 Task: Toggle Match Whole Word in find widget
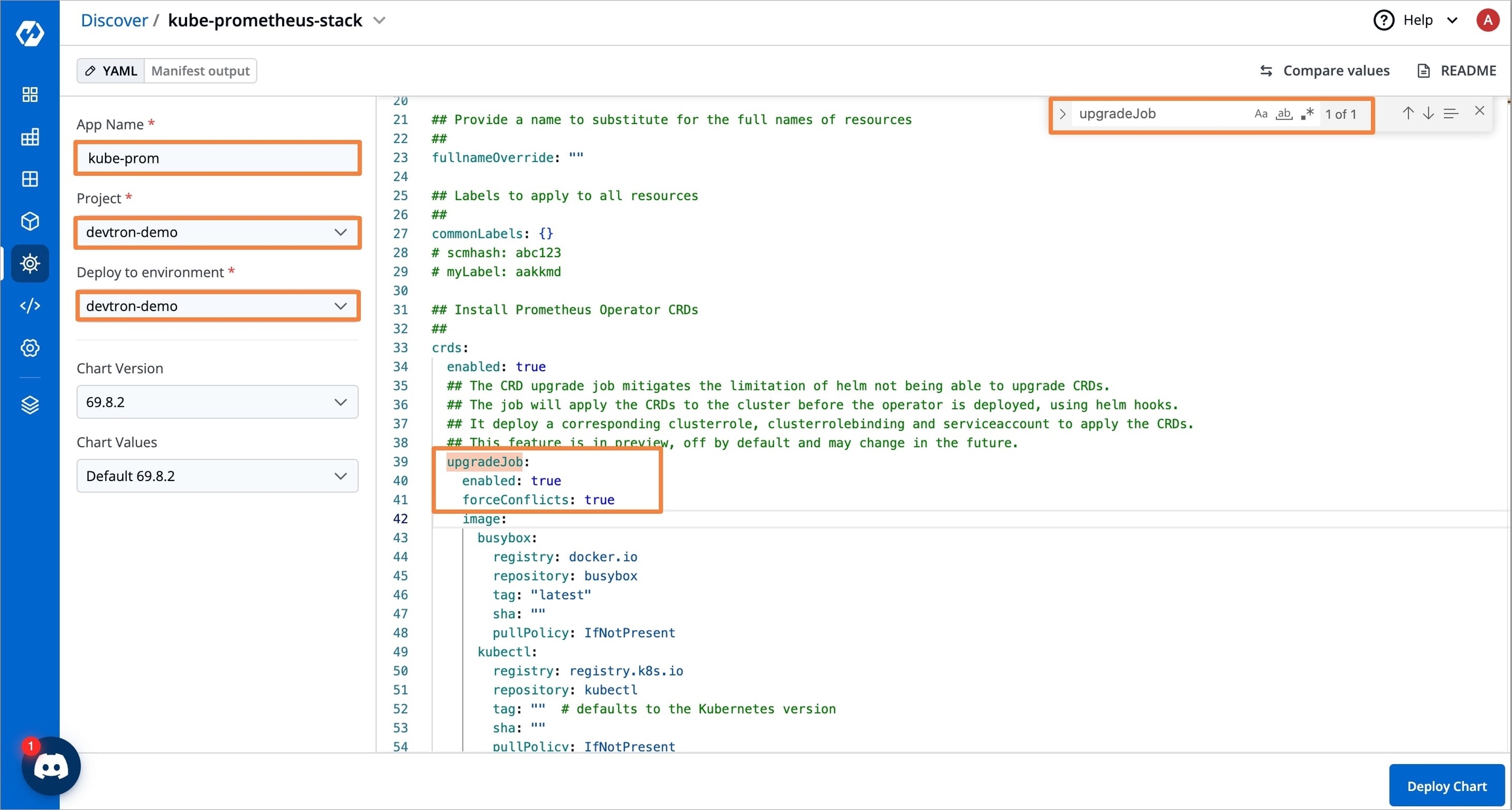click(x=1284, y=114)
